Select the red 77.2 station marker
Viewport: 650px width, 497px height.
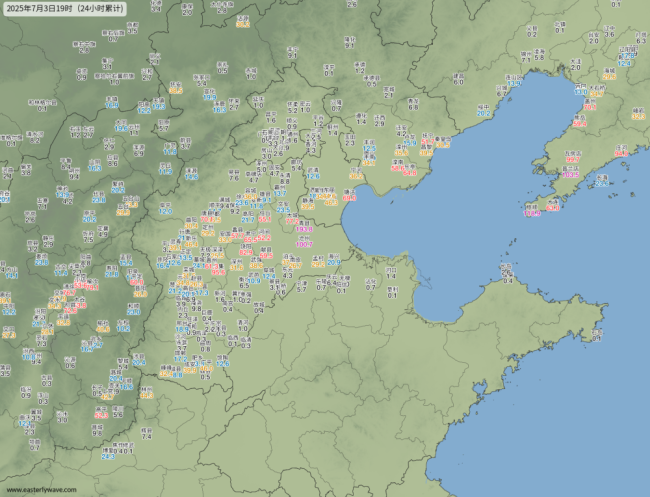tap(292, 221)
